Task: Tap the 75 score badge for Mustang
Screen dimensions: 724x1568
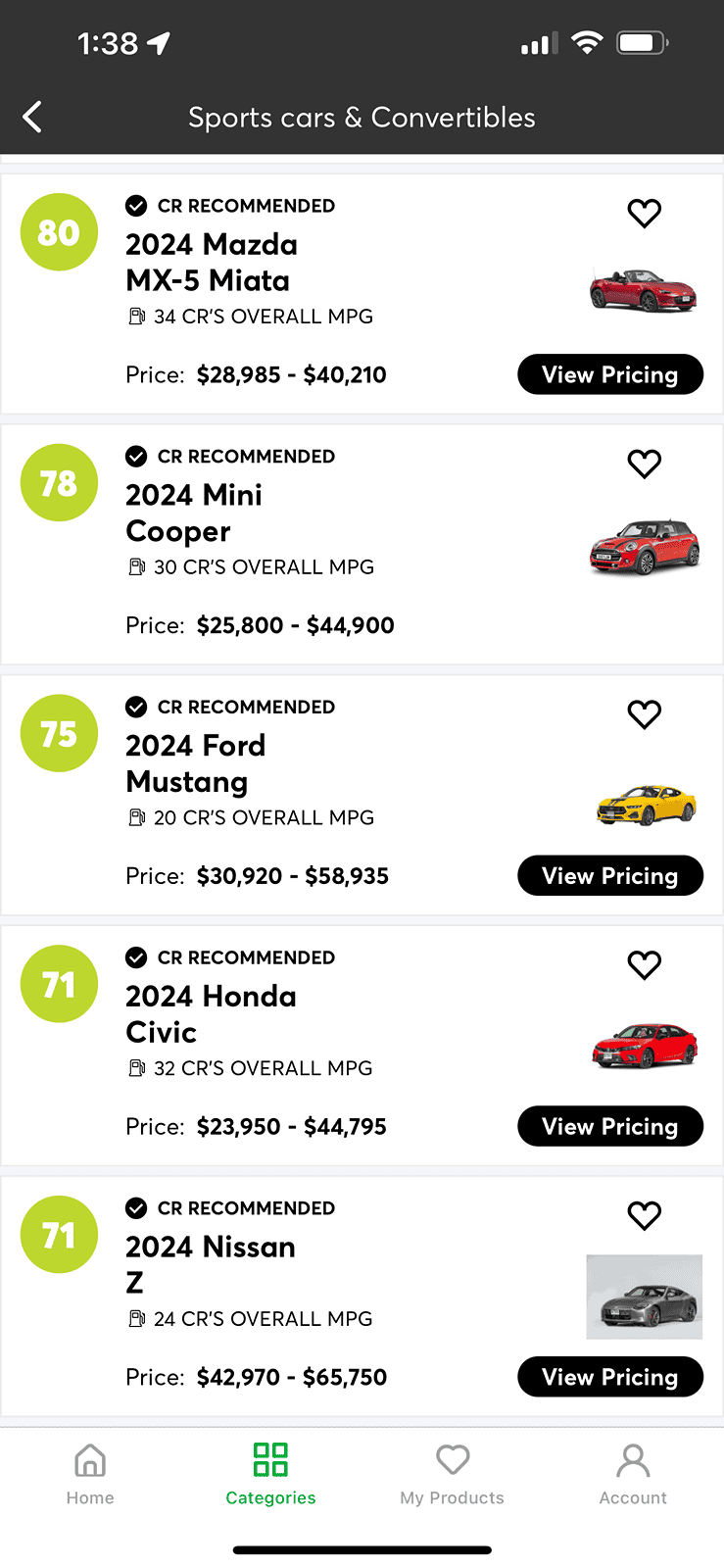Action: (x=59, y=733)
